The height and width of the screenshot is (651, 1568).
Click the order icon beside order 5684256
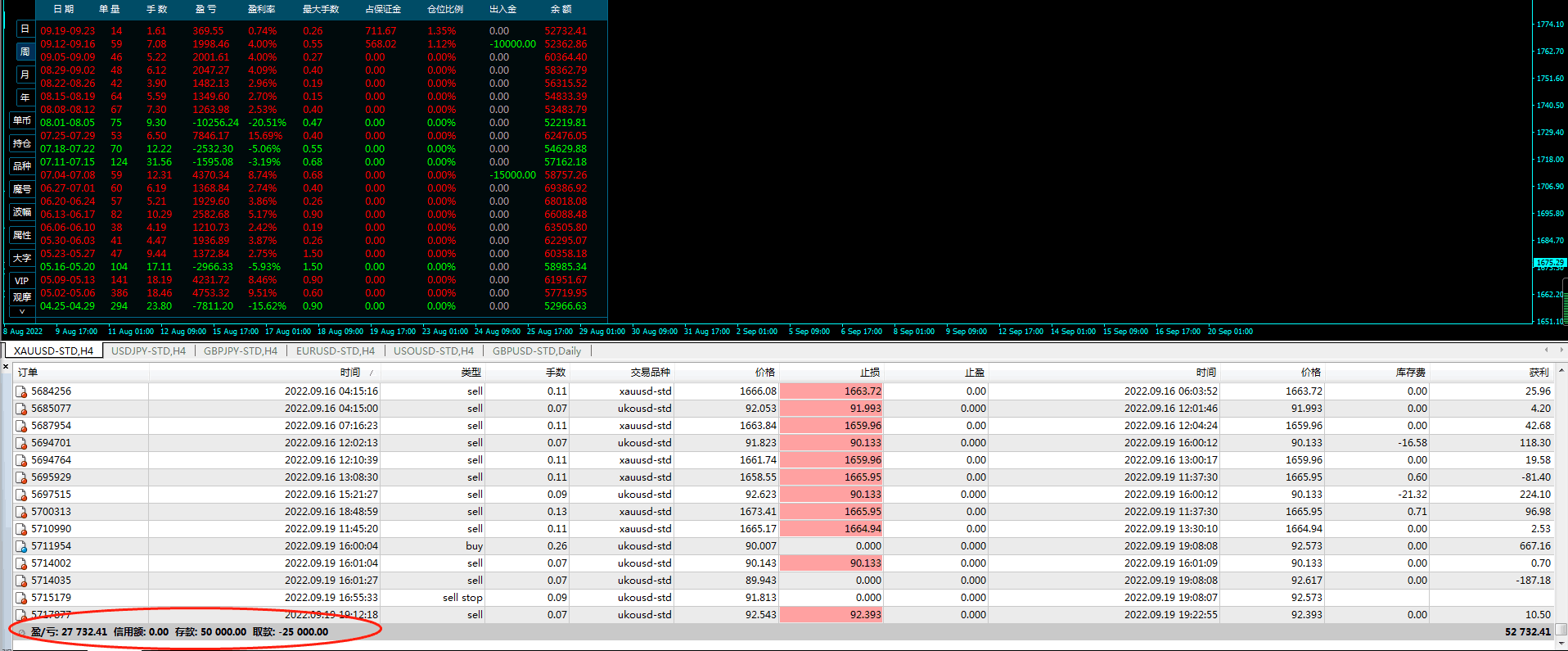point(21,391)
